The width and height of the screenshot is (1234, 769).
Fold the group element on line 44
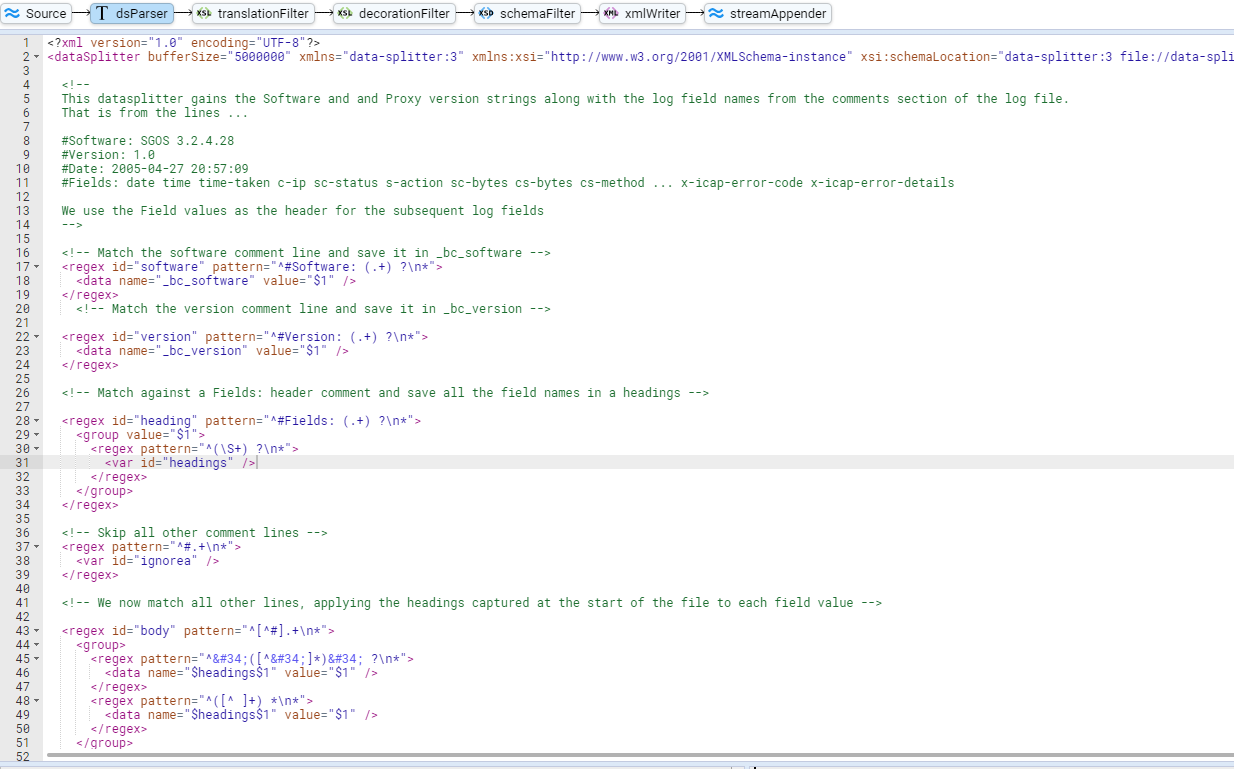[x=37, y=645]
